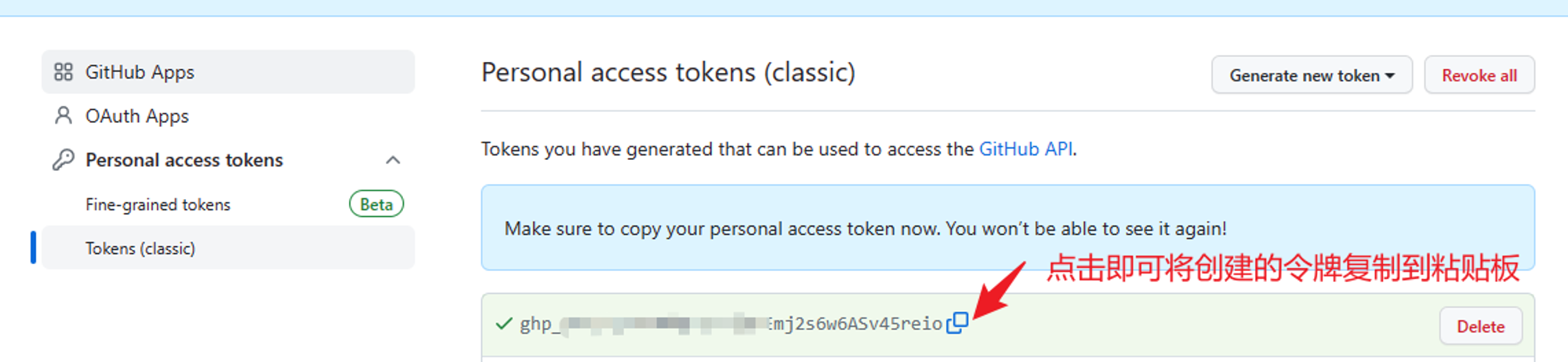Screen dimensions: 1568x362
Task: Copy the token with the clipboard icon
Action: [x=957, y=323]
